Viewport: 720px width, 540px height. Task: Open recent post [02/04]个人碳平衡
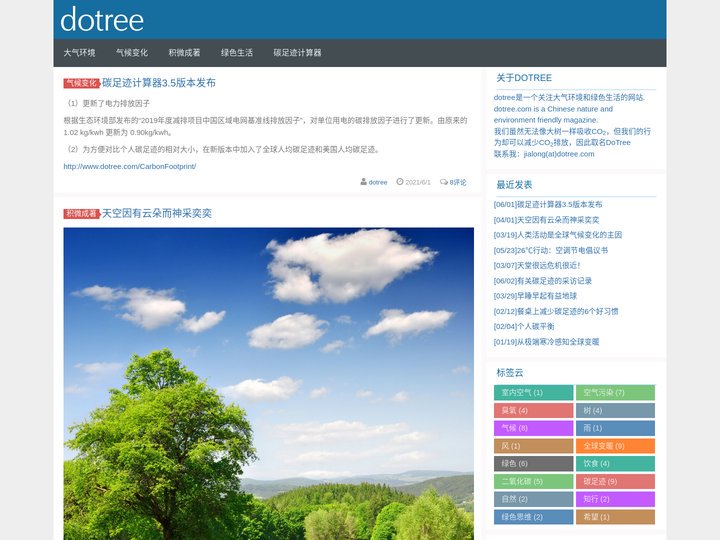524,326
